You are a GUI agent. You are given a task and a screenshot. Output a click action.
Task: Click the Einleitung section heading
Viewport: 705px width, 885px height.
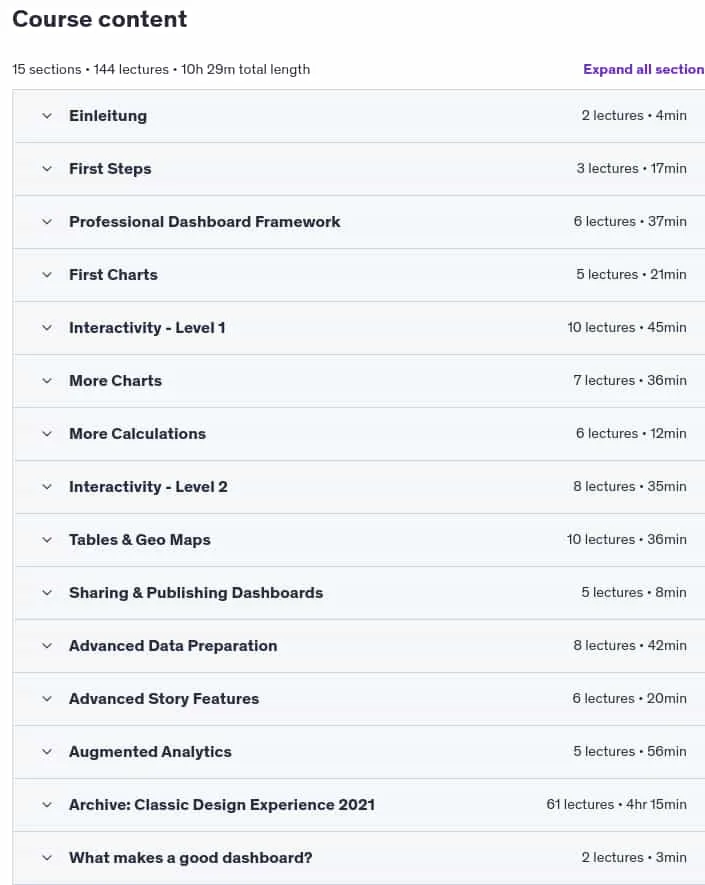coord(108,116)
